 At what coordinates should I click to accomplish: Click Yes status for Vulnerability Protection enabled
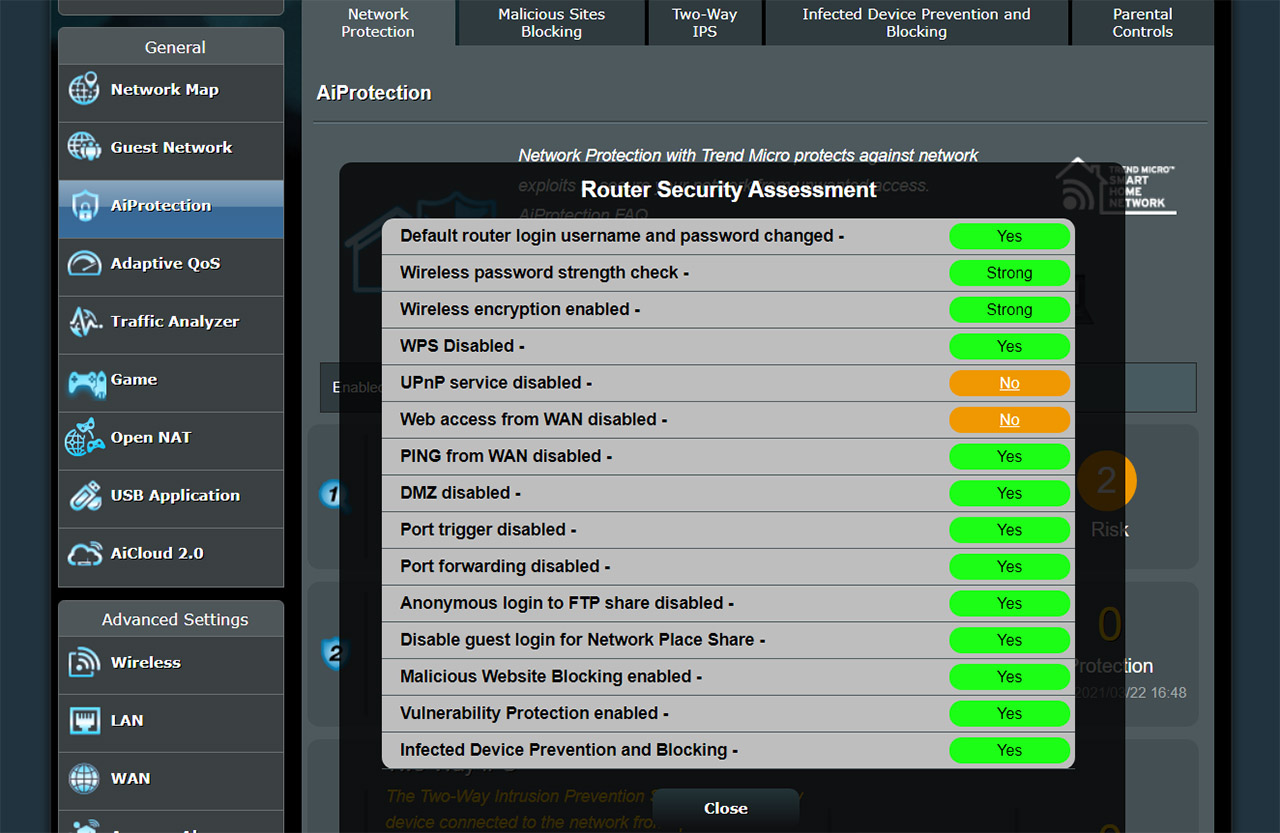pyautogui.click(x=1010, y=713)
